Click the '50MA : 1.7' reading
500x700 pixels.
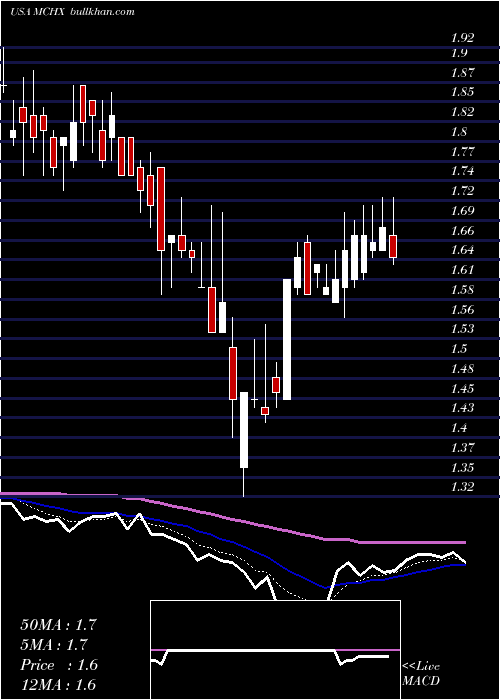(58, 625)
